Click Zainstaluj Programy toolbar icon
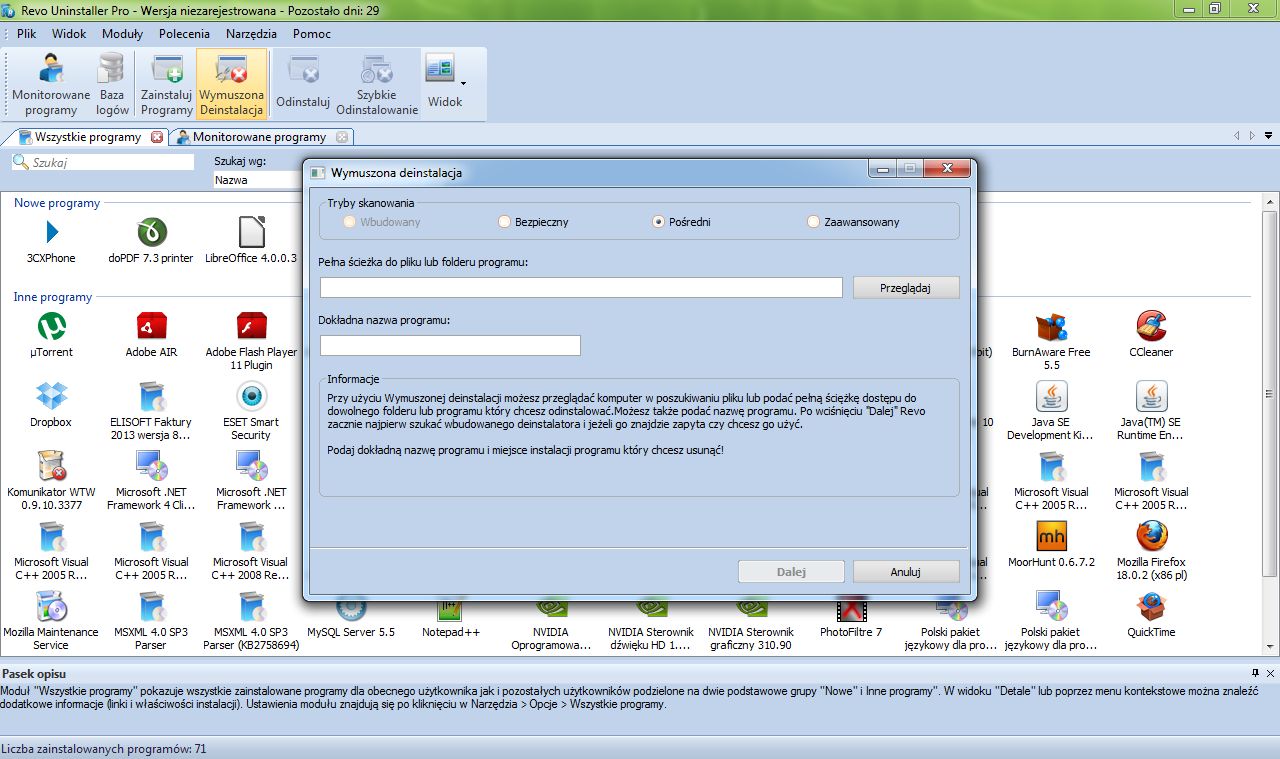This screenshot has height=759, width=1280. click(x=166, y=85)
